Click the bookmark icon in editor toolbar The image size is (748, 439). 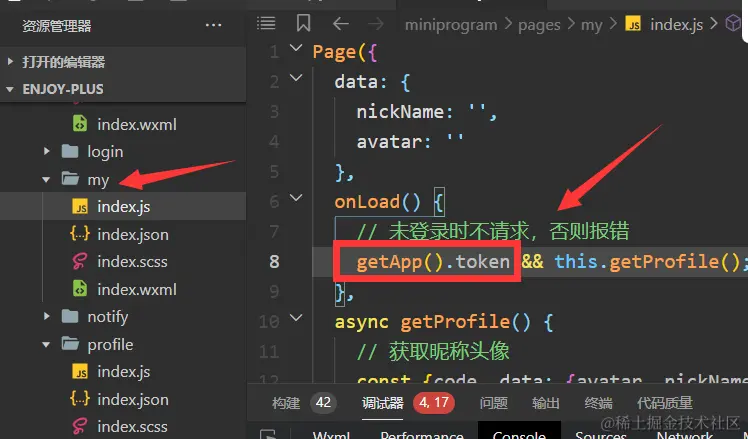(303, 23)
